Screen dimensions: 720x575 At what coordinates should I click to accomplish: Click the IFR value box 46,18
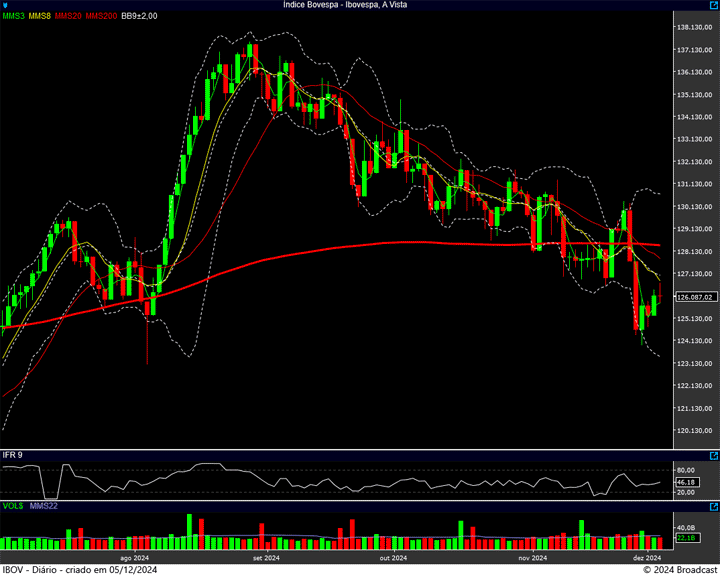click(686, 482)
